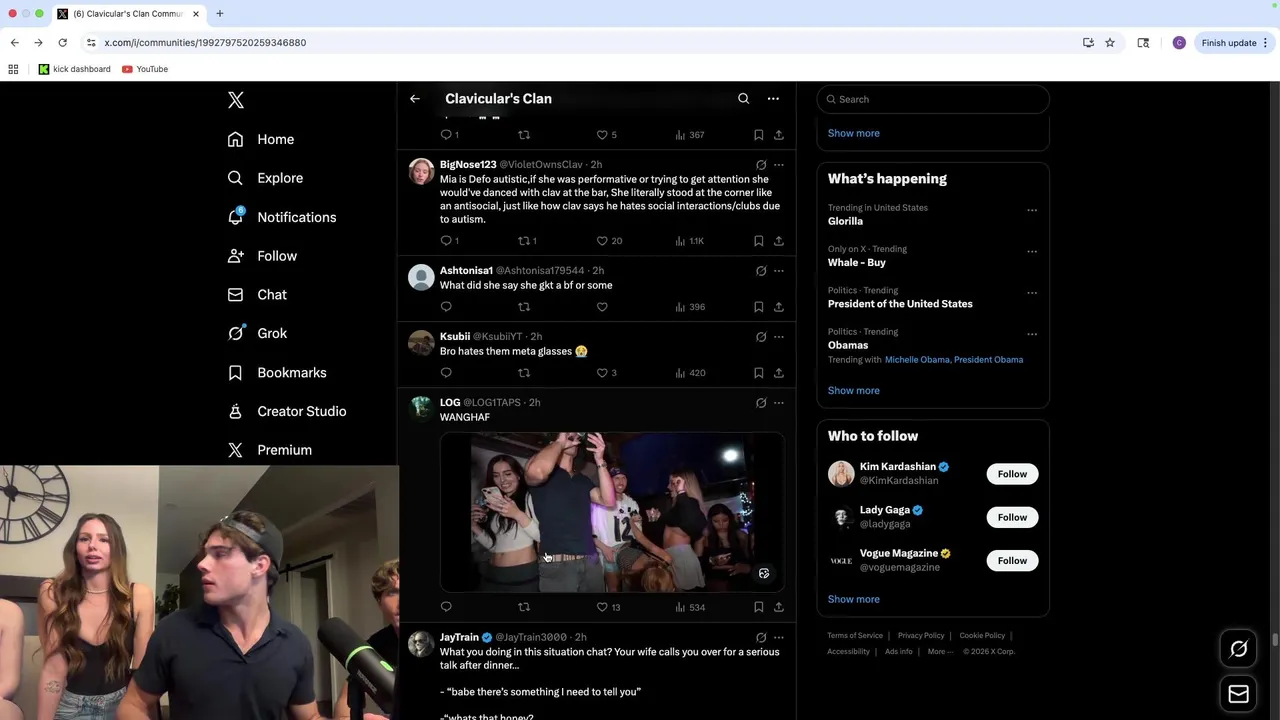
Task: Share LOG's WANGHAF post
Action: [779, 607]
